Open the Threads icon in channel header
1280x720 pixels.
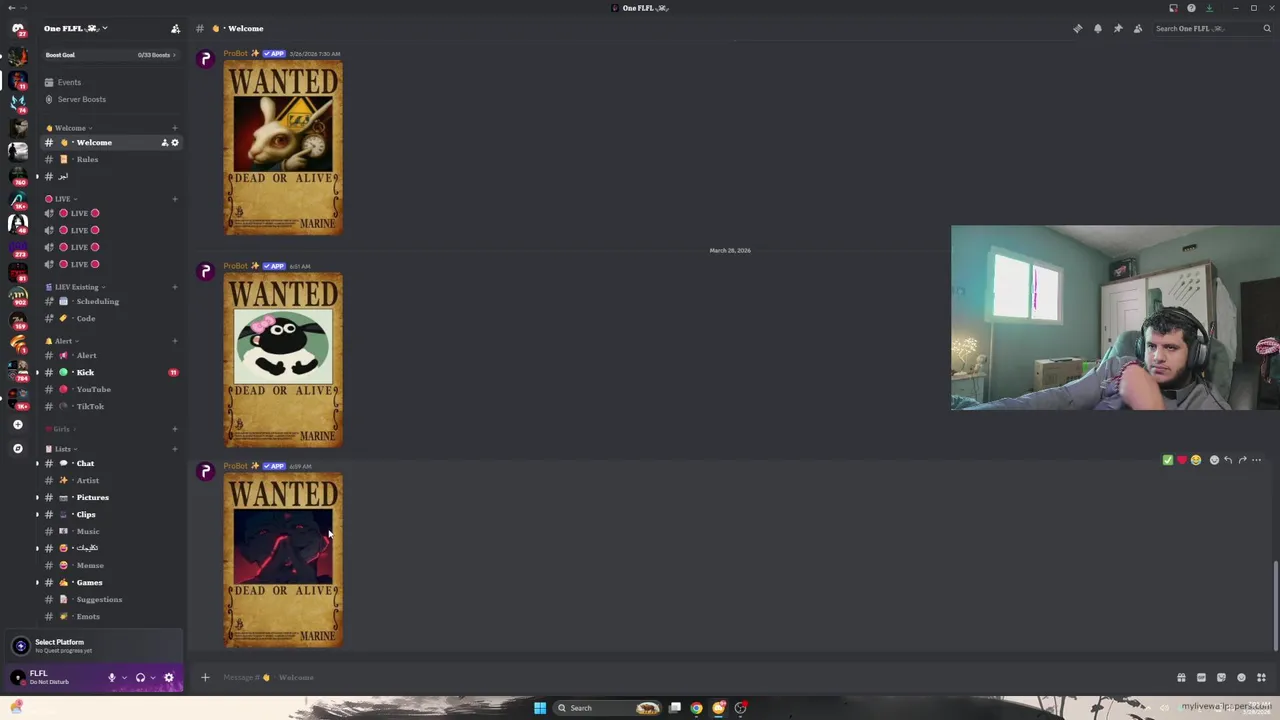coord(1077,28)
